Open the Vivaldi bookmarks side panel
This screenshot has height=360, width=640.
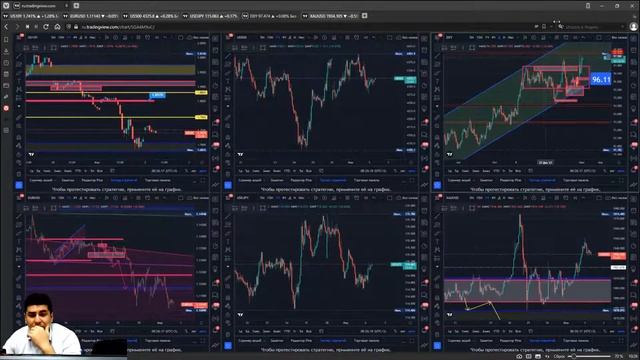tap(6, 40)
